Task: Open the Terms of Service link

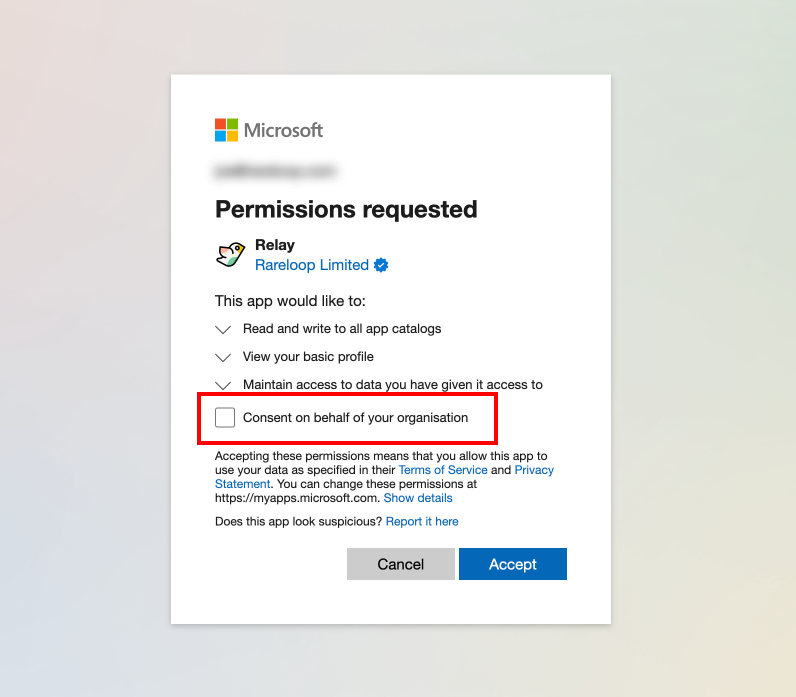Action: coord(443,470)
